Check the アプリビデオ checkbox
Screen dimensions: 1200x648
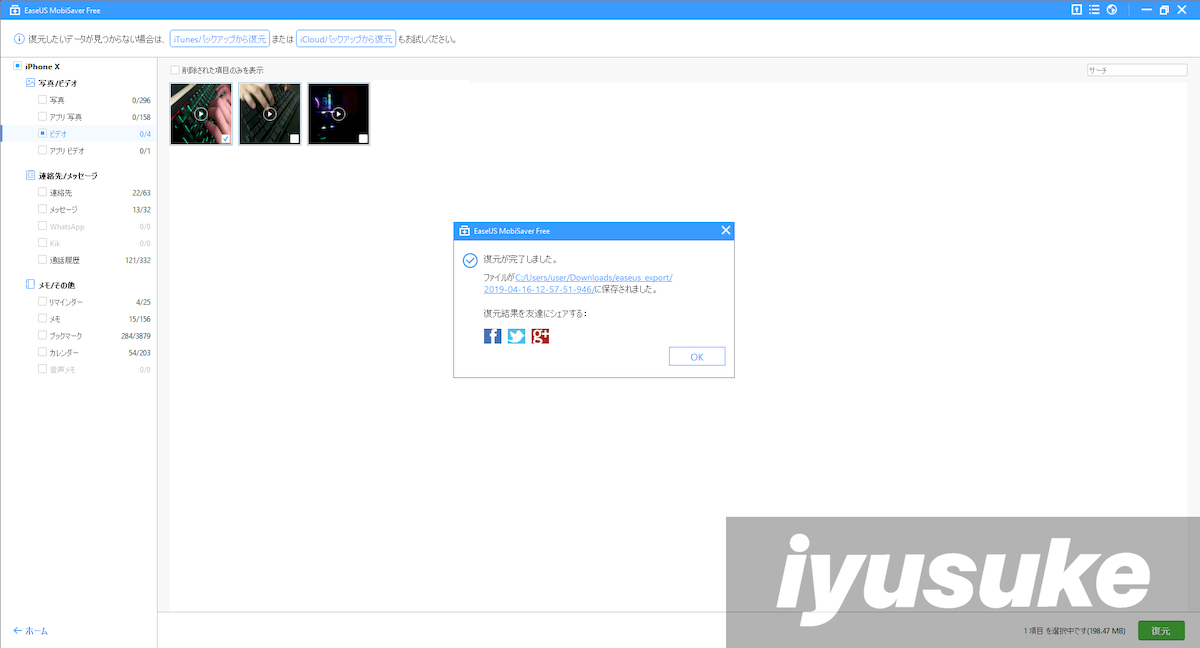pyautogui.click(x=42, y=150)
